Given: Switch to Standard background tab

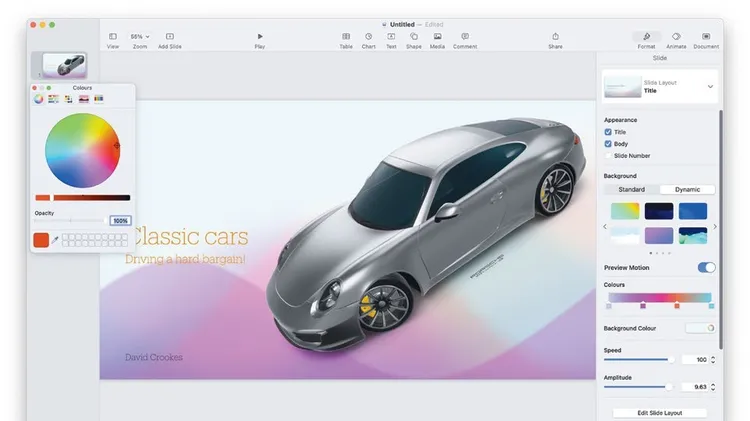Looking at the screenshot, I should pyautogui.click(x=631, y=189).
